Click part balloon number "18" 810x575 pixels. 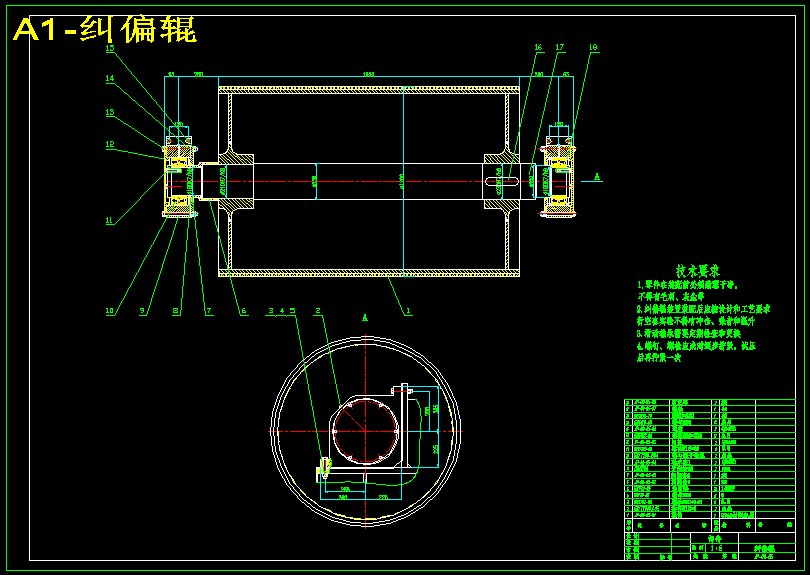pyautogui.click(x=593, y=47)
